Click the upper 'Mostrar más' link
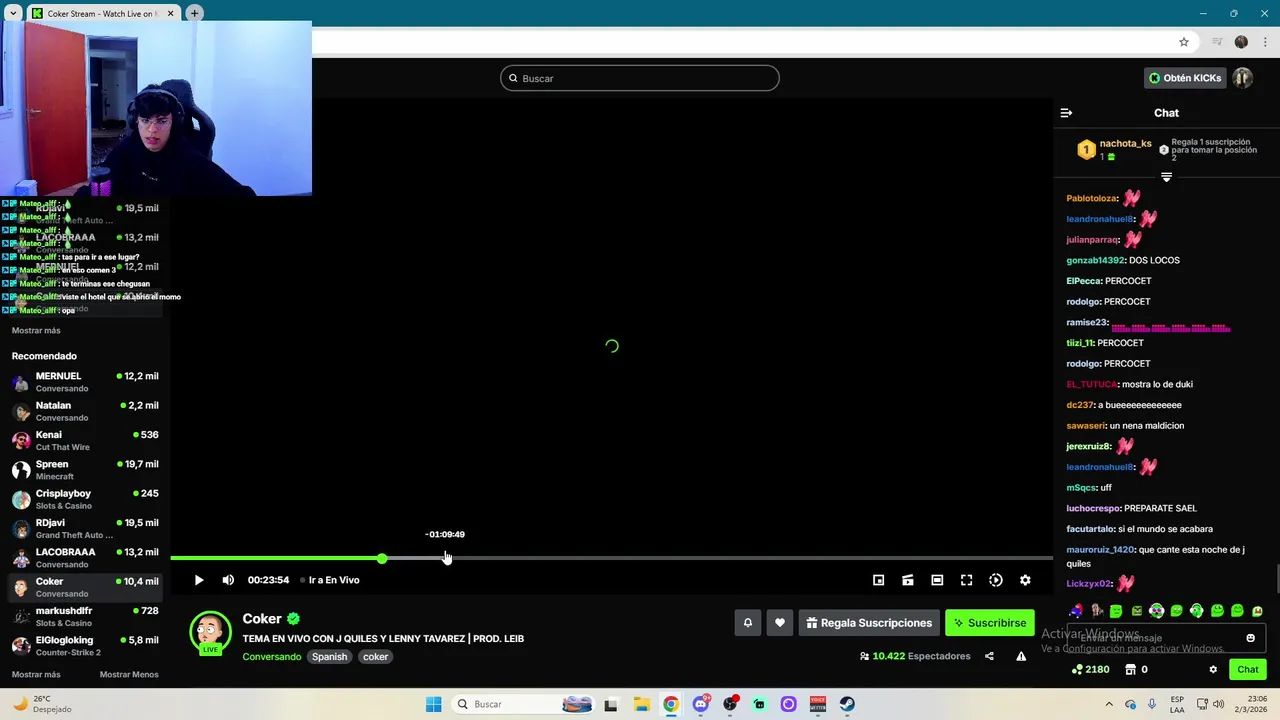Screen dimensions: 1280x720 point(36,330)
